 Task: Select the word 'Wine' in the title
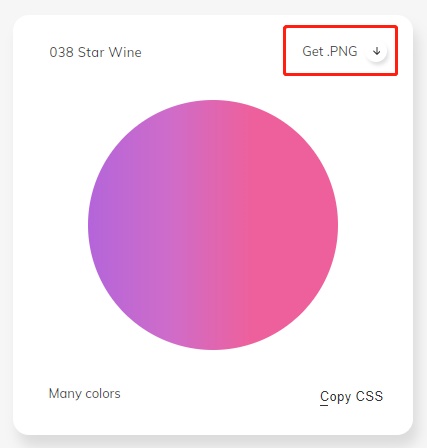tap(125, 52)
